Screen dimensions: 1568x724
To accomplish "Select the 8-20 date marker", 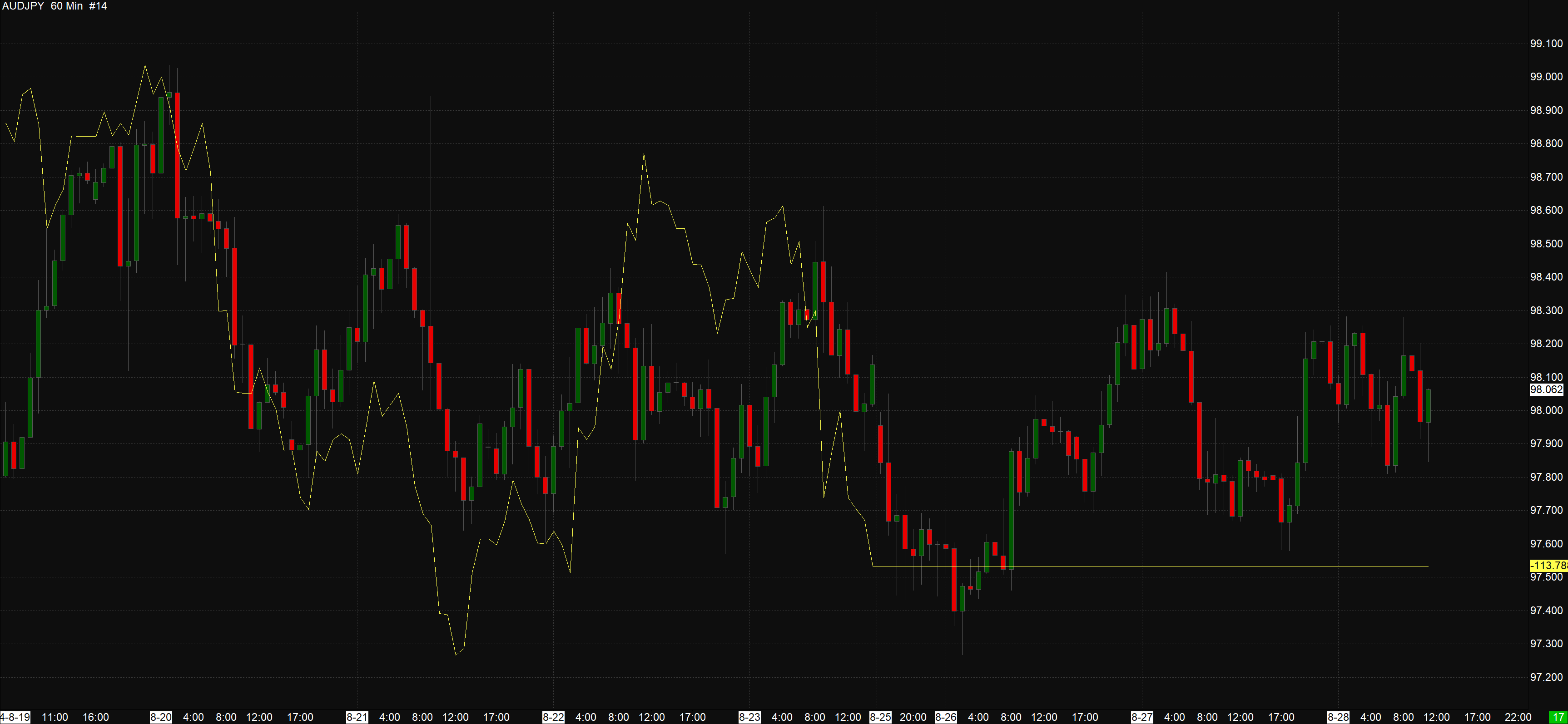I will pyautogui.click(x=161, y=717).
